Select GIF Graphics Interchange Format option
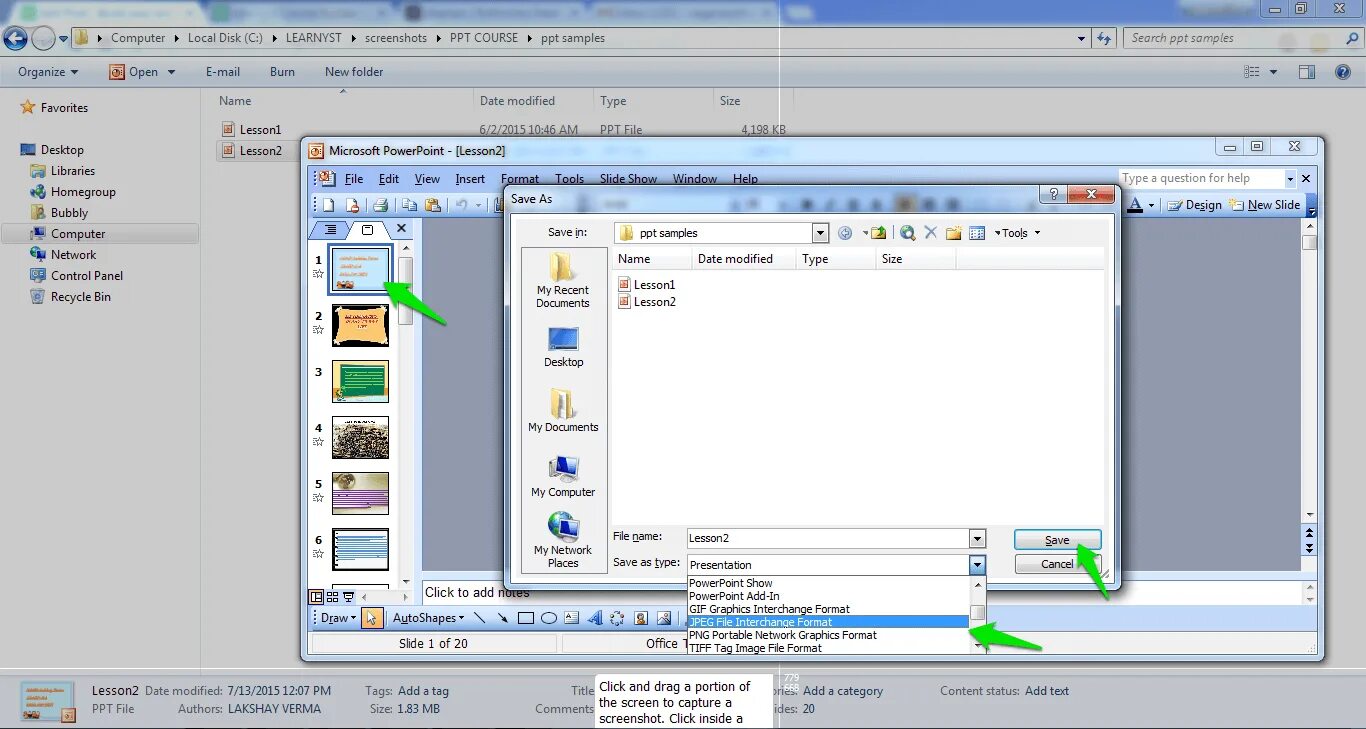Screen dimensions: 1366x729 [x=828, y=609]
